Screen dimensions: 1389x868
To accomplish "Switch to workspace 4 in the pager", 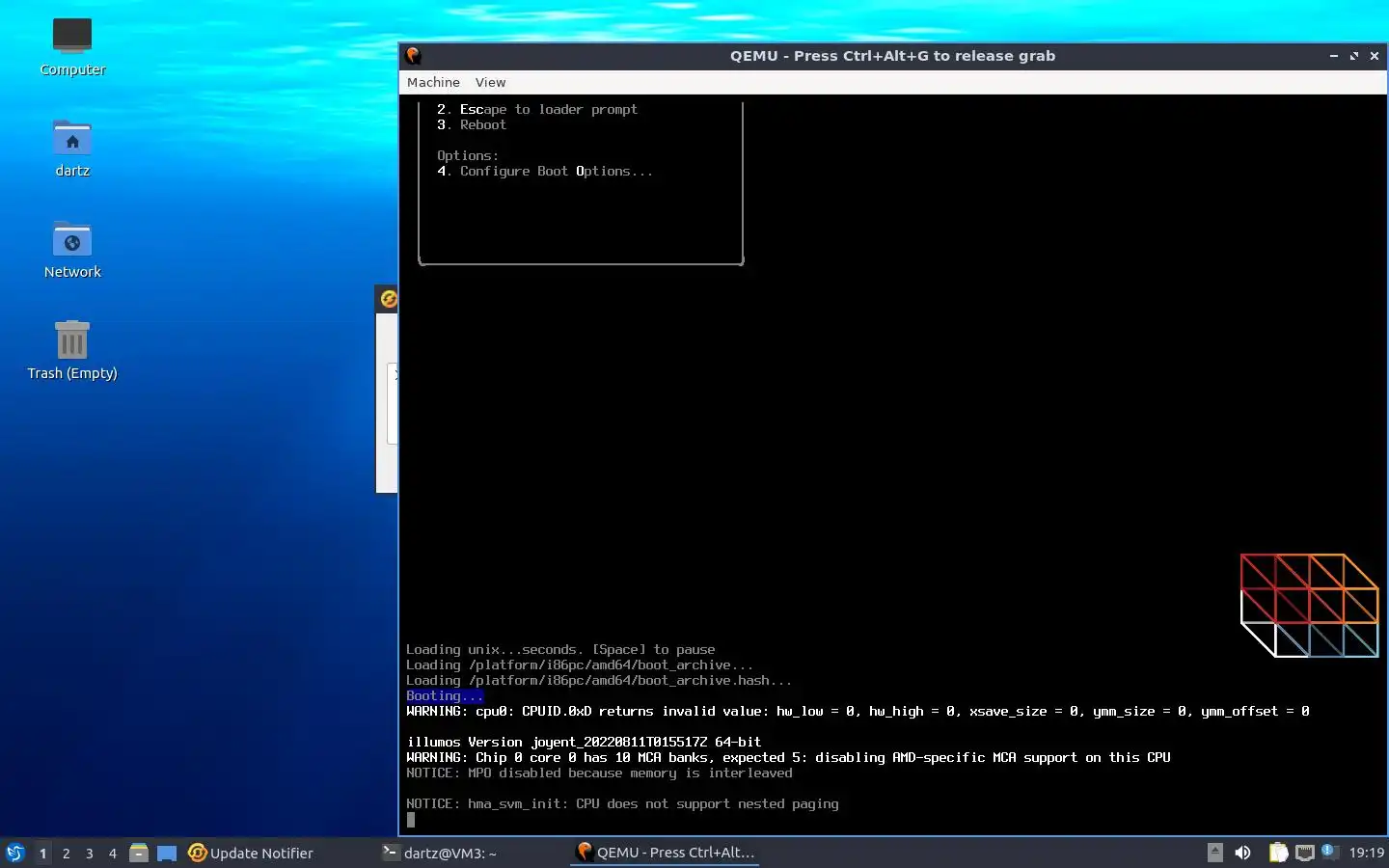I will (113, 854).
